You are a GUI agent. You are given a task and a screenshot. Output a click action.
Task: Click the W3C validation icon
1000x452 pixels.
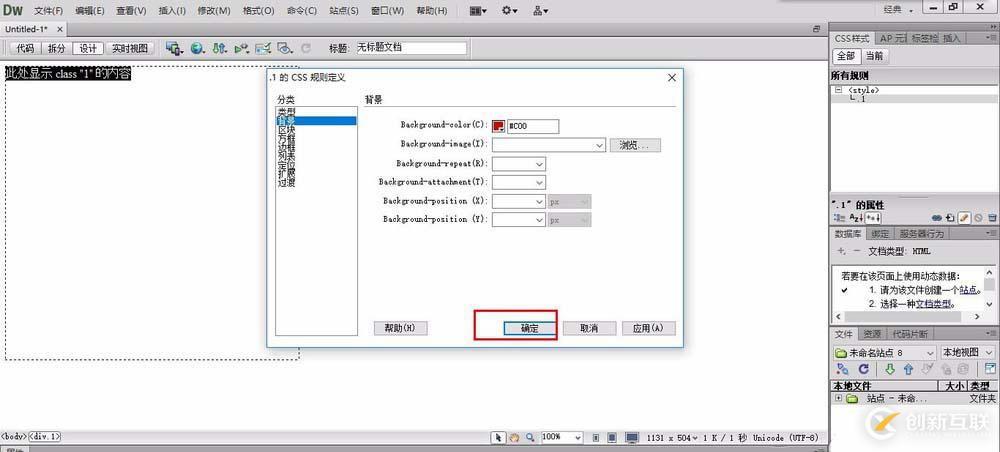[241, 48]
